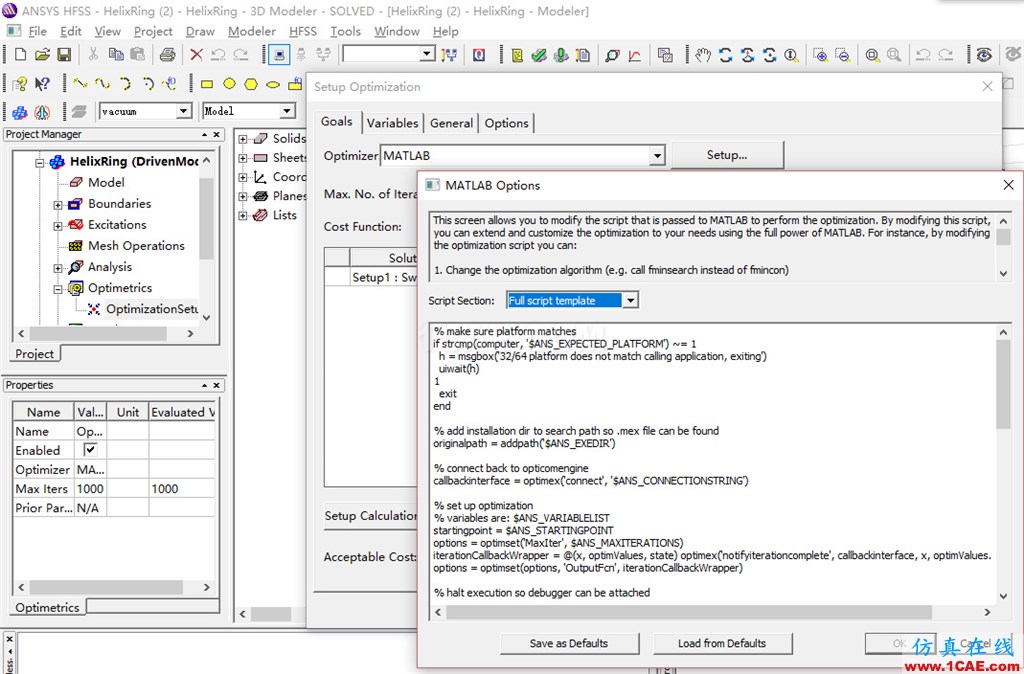Select the Draw circle tool

tap(229, 84)
